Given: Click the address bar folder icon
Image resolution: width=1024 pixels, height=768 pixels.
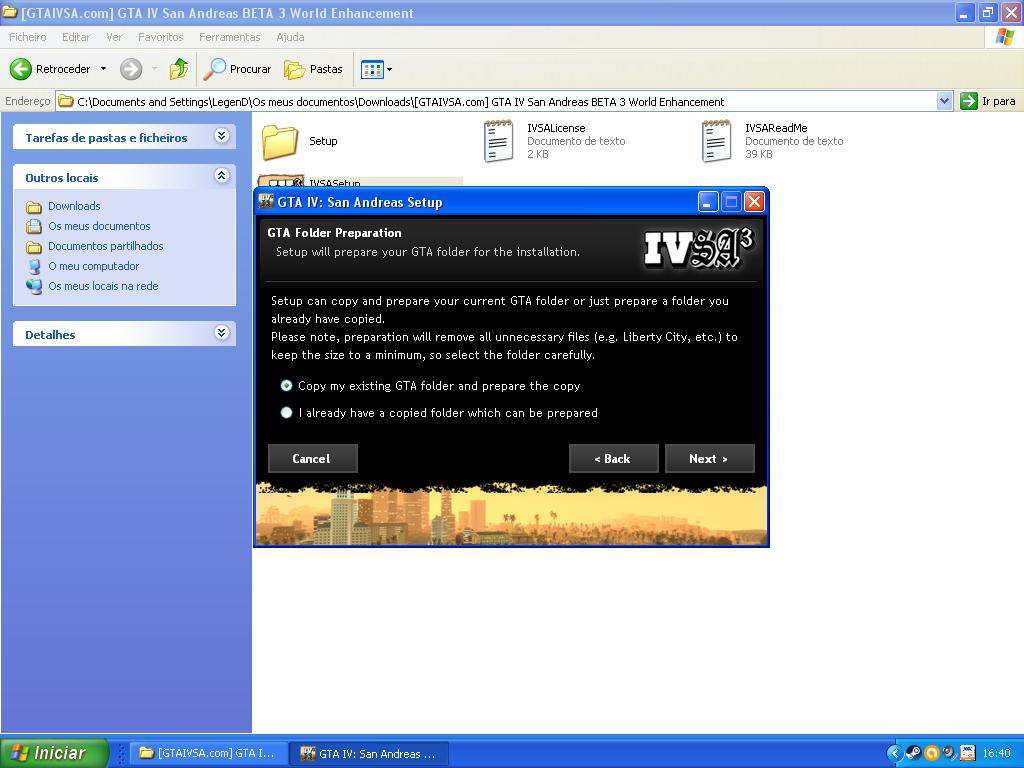Looking at the screenshot, I should pos(65,101).
